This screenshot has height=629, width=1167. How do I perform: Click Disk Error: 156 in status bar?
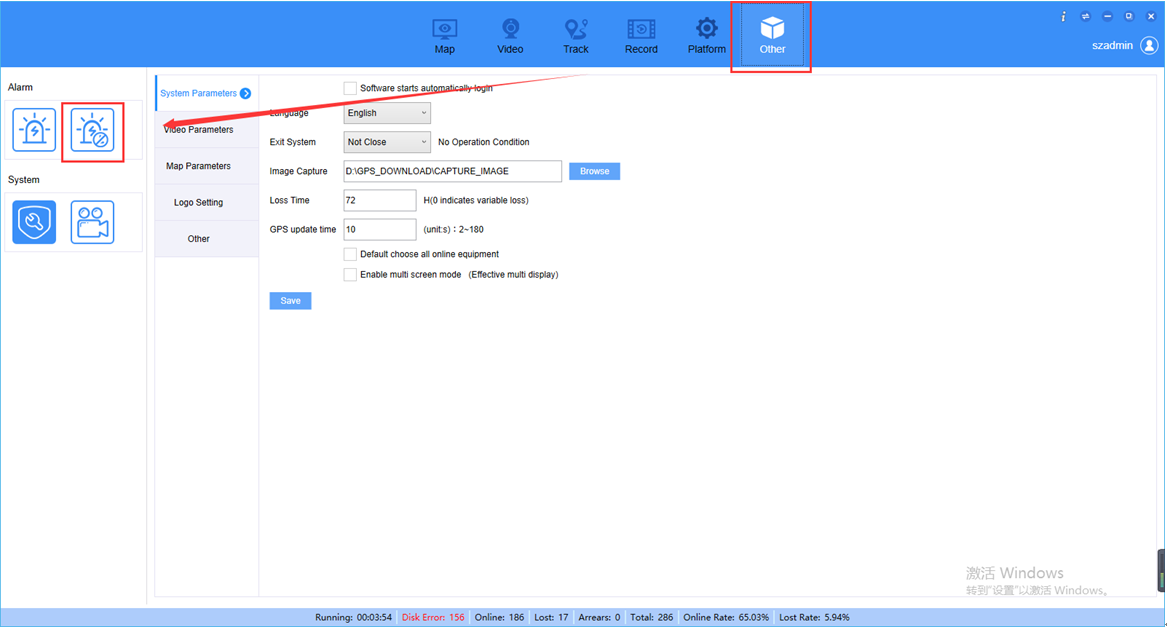[433, 618]
